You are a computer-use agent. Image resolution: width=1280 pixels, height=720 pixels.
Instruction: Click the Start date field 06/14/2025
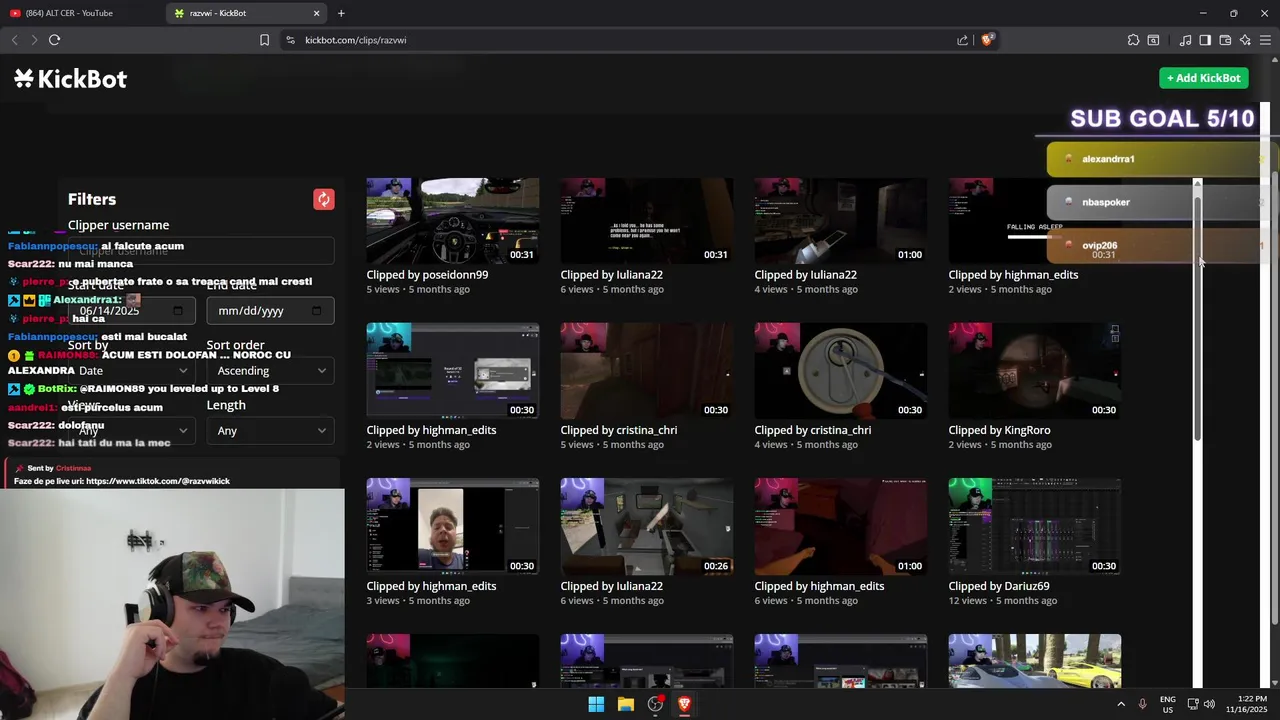(132, 311)
